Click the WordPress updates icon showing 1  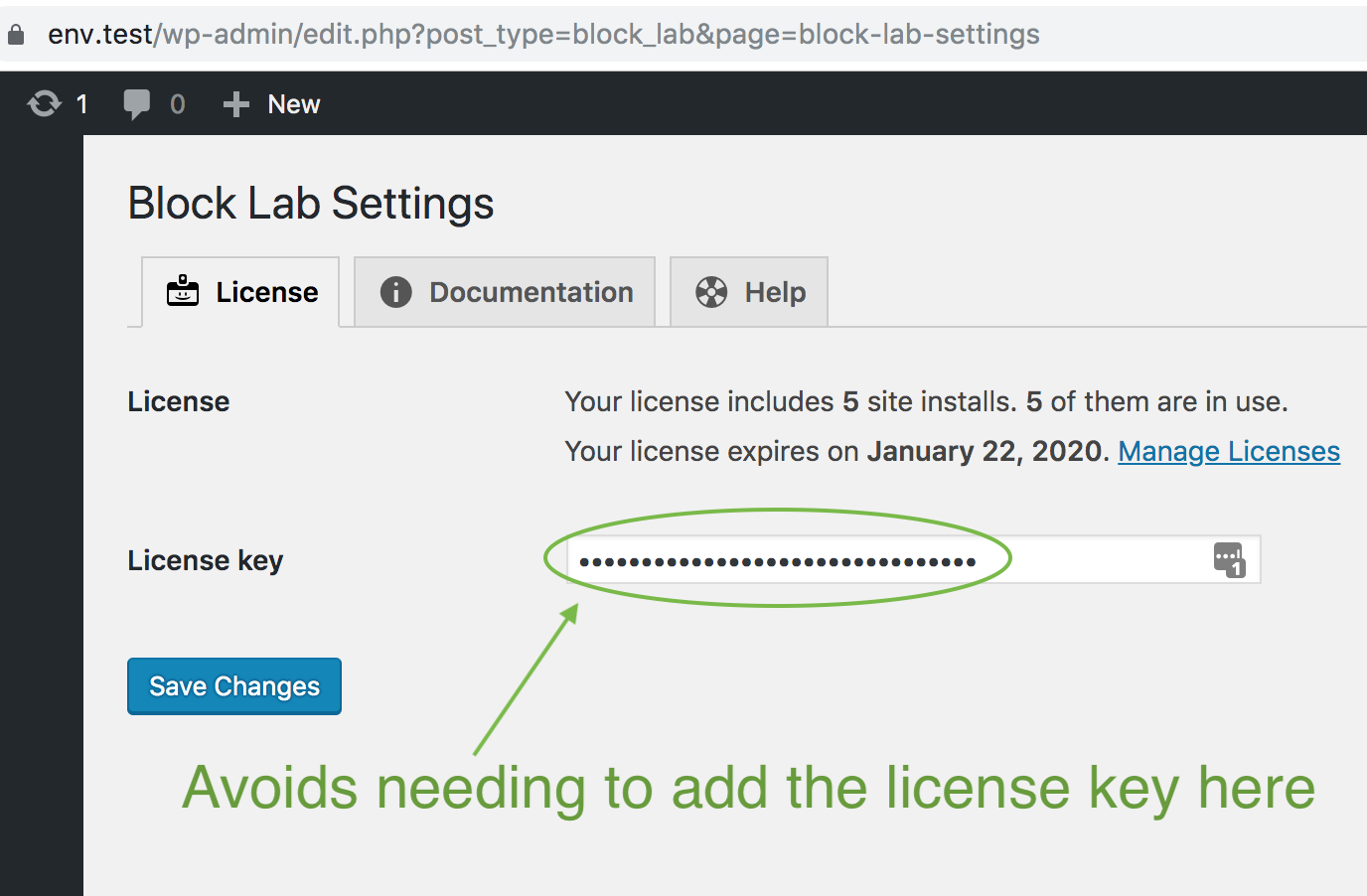pyautogui.click(x=45, y=103)
